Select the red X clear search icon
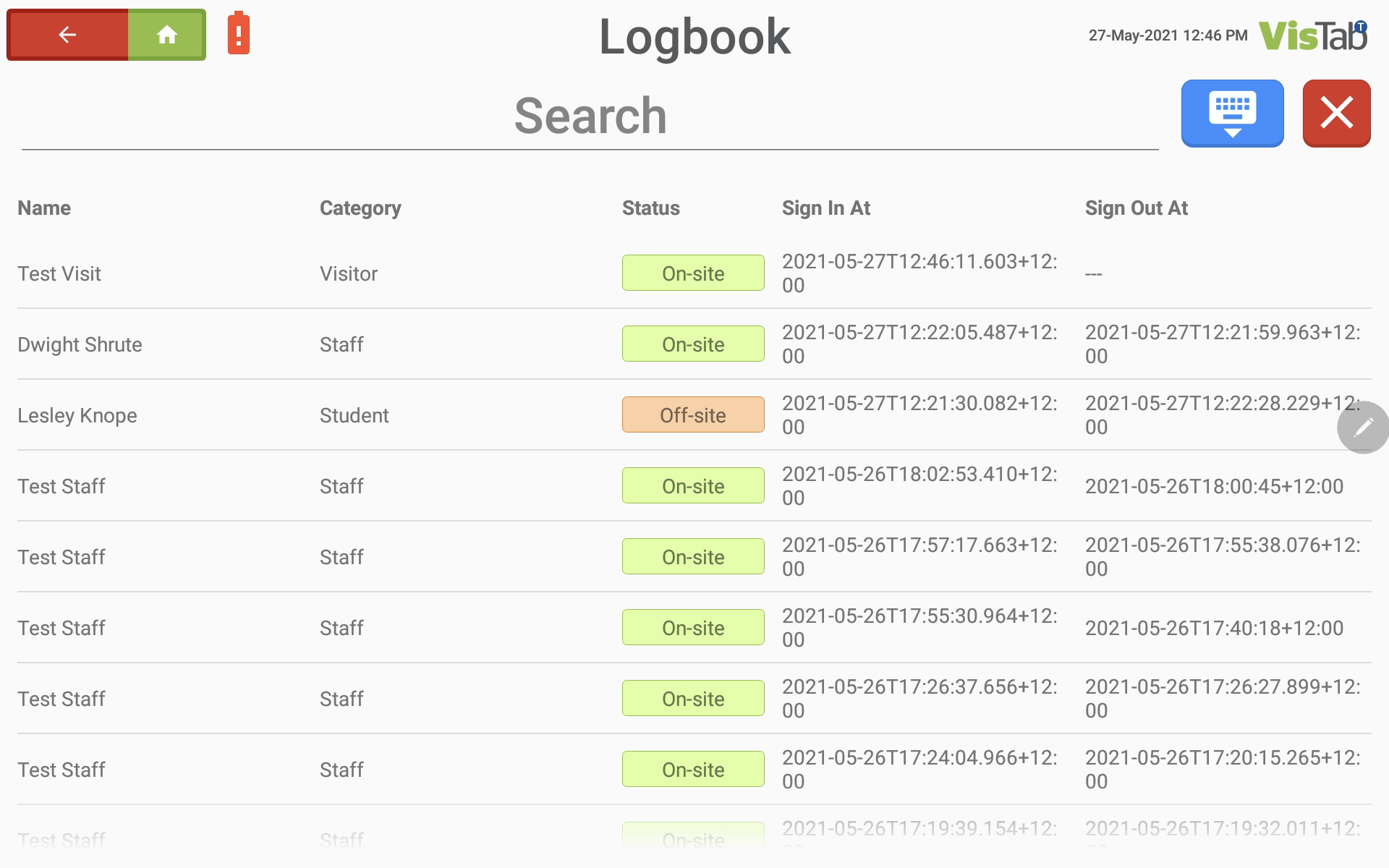This screenshot has width=1389, height=868. tap(1336, 113)
